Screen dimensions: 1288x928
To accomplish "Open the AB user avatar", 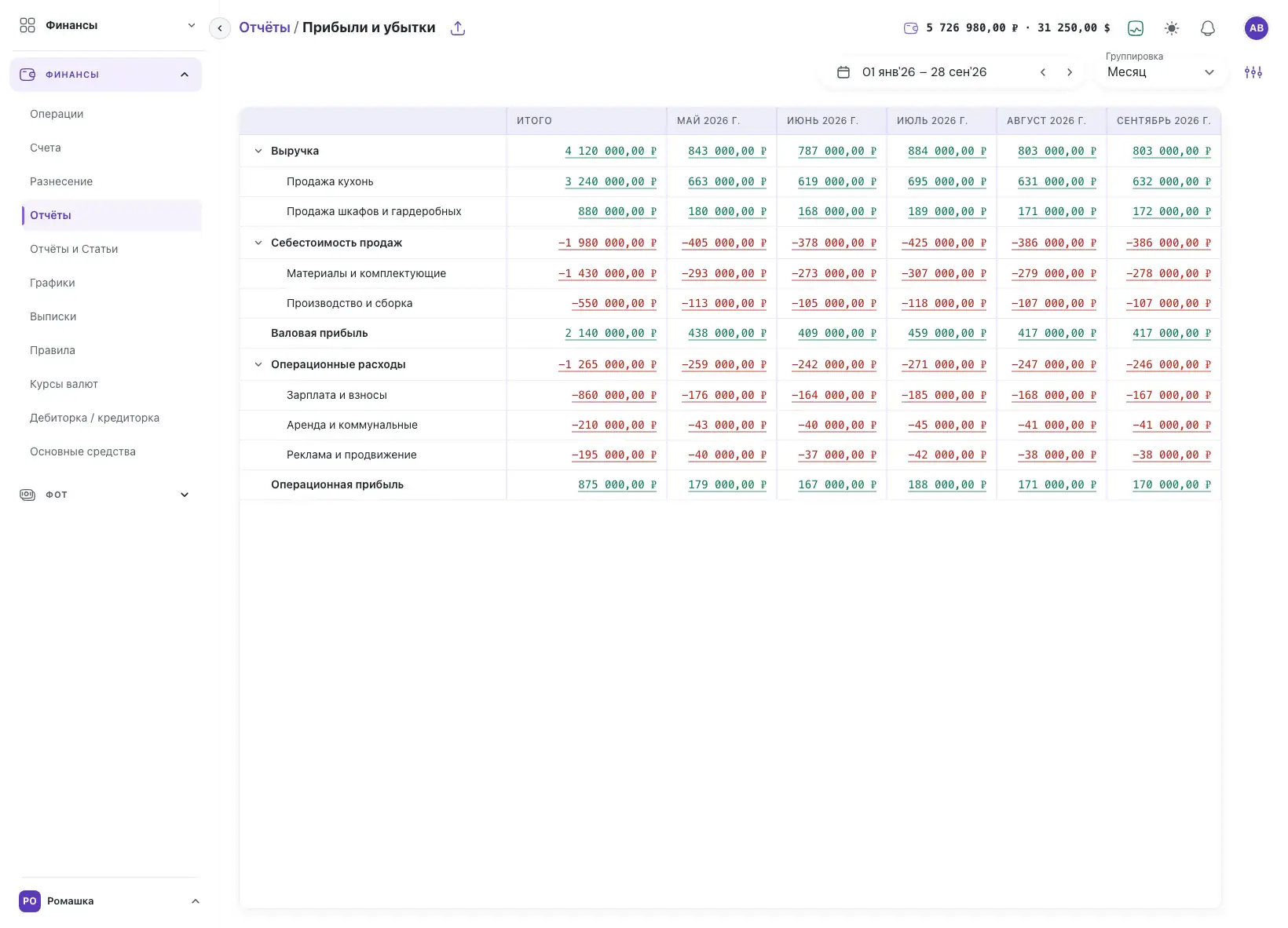I will 1257,28.
